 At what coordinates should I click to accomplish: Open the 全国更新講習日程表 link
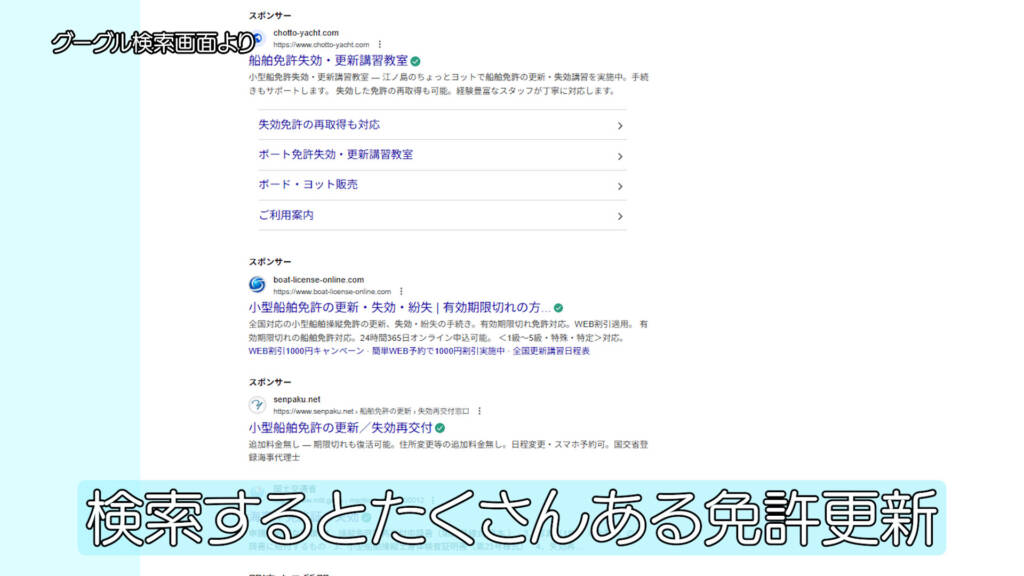pyautogui.click(x=551, y=351)
